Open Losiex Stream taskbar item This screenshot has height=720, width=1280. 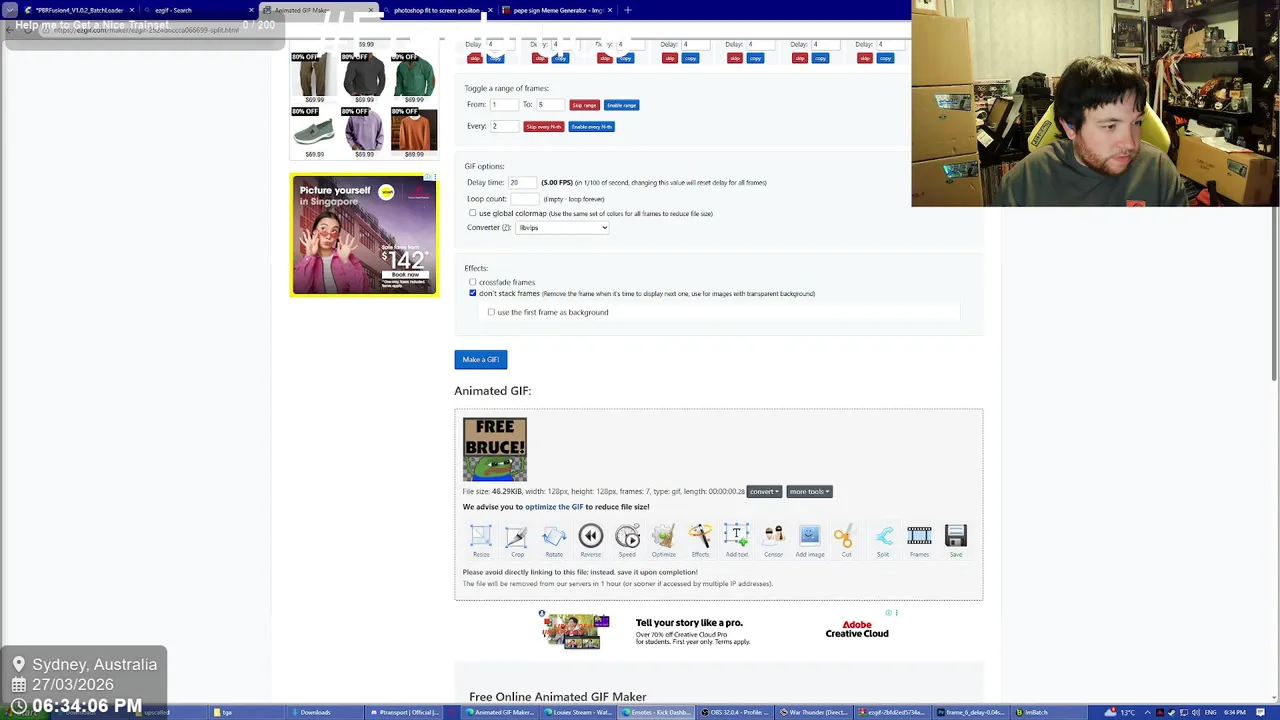pyautogui.click(x=579, y=712)
